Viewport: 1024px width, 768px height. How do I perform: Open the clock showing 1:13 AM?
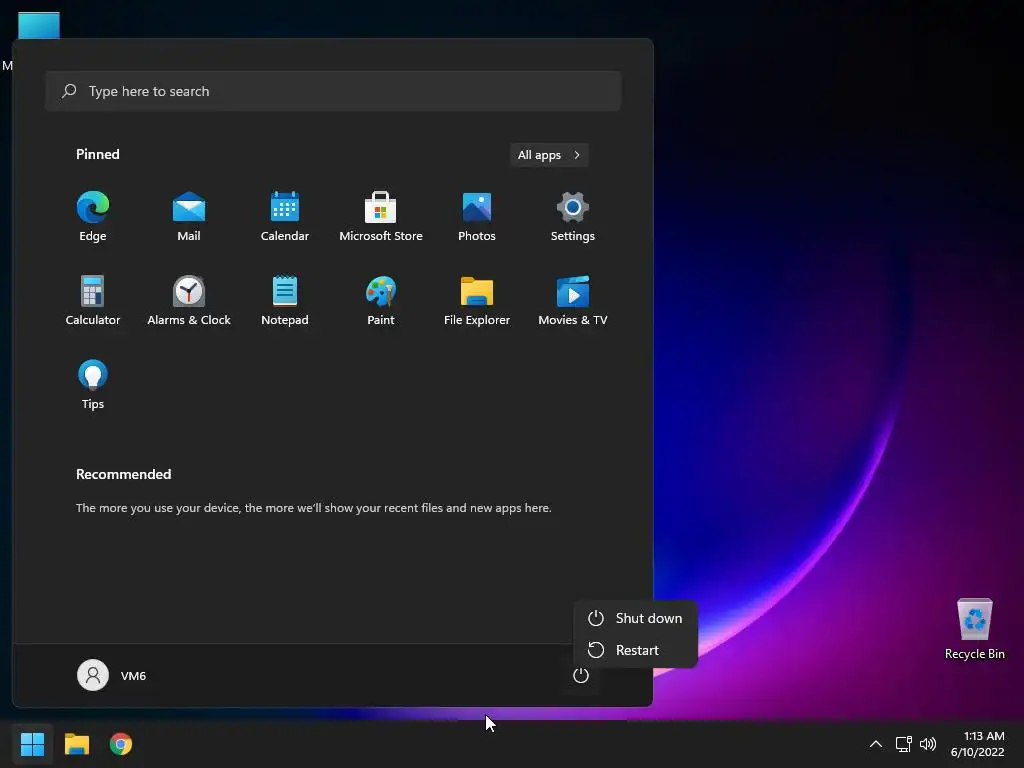point(977,744)
